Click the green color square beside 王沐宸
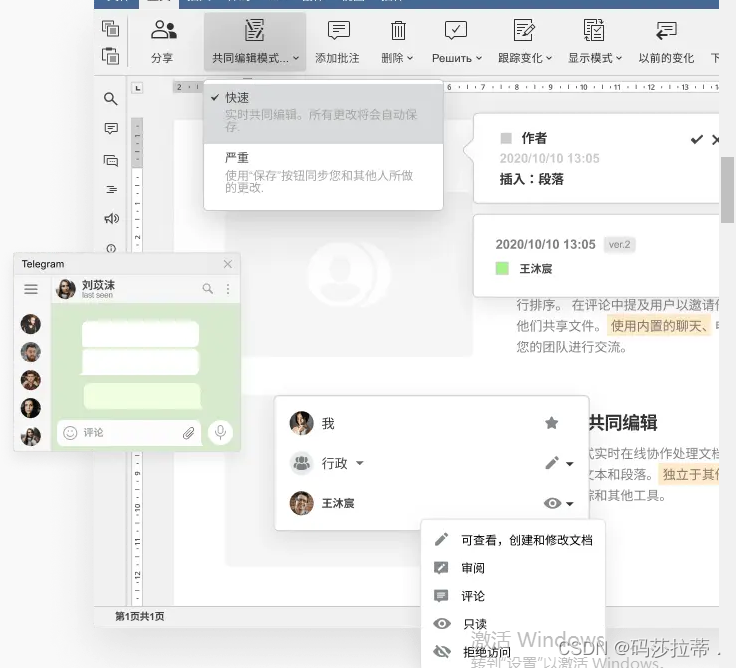Viewport: 736px width, 668px height. [502, 269]
